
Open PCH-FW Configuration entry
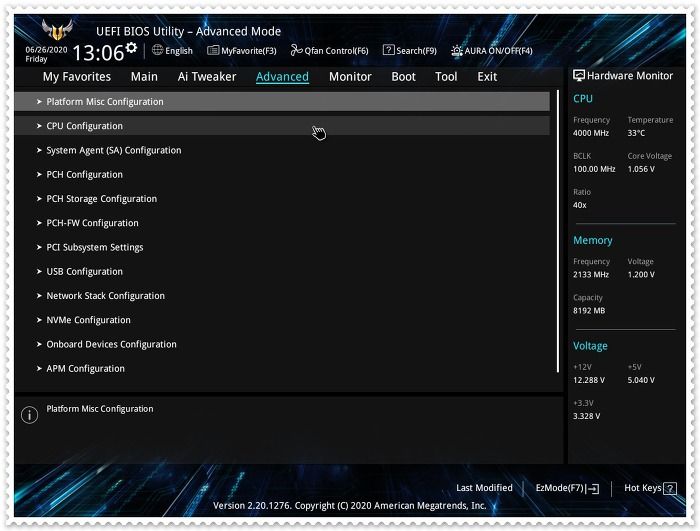[x=282, y=223]
